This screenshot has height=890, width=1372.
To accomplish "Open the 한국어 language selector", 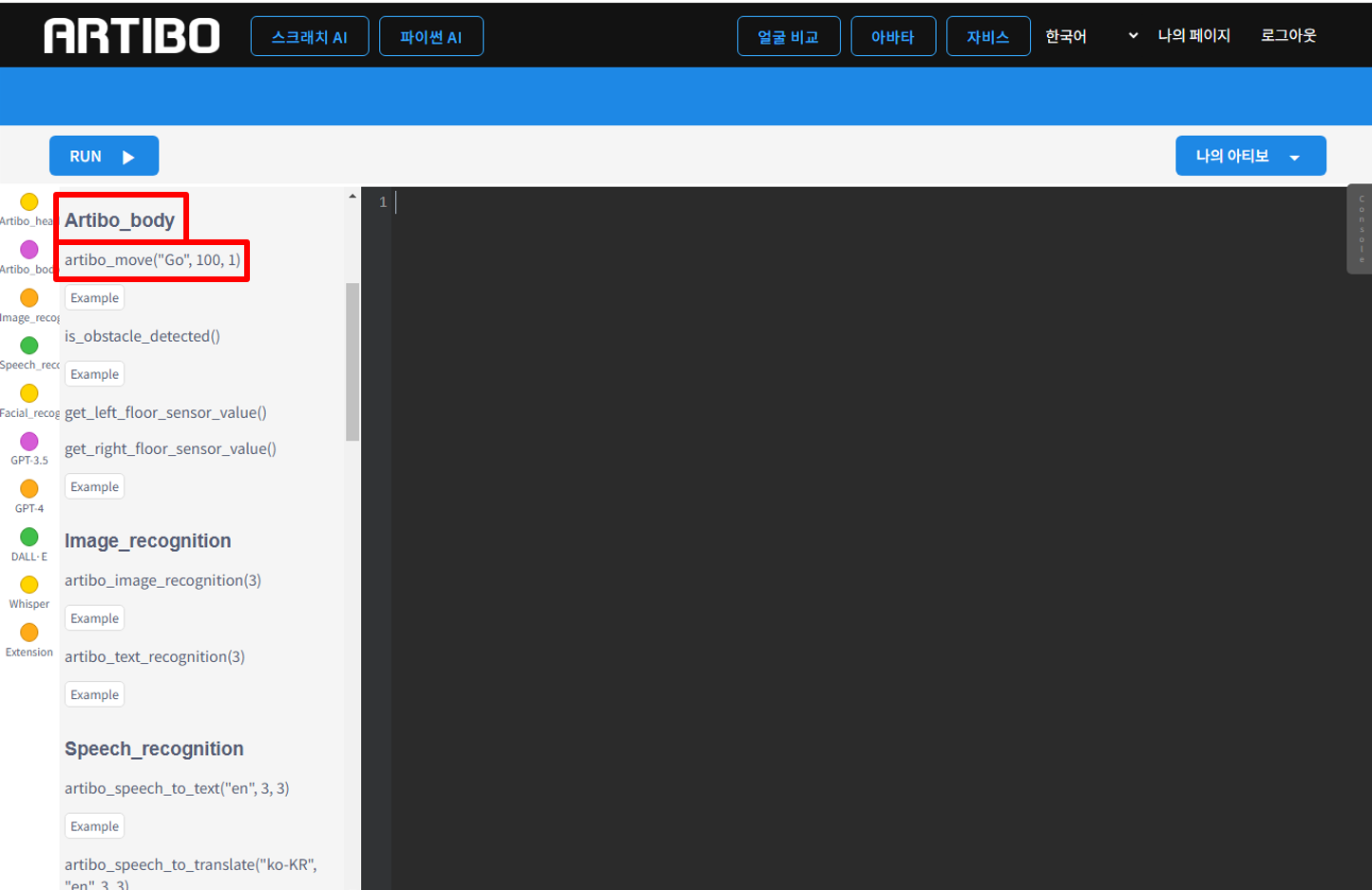I will (1091, 36).
